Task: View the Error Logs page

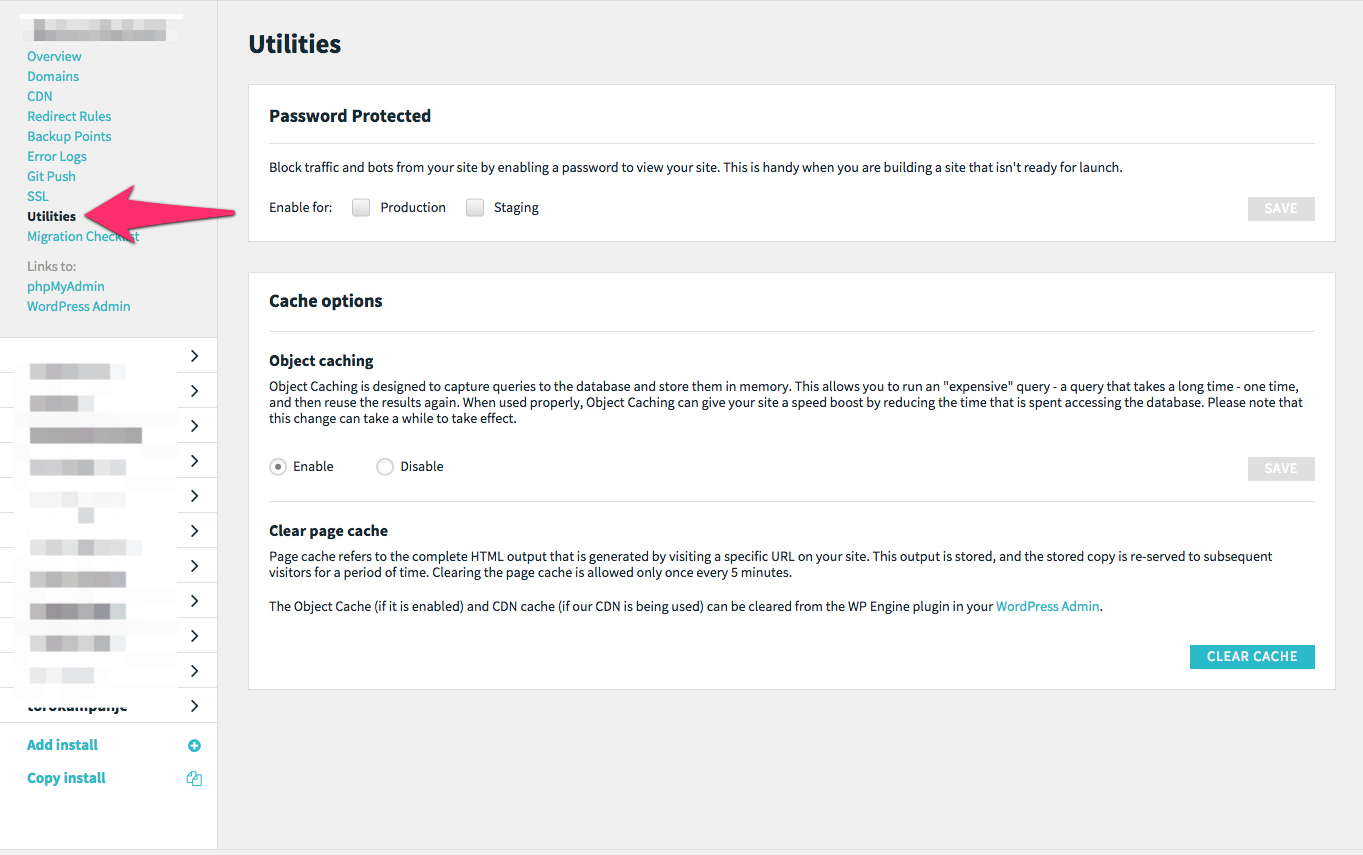Action: 57,157
